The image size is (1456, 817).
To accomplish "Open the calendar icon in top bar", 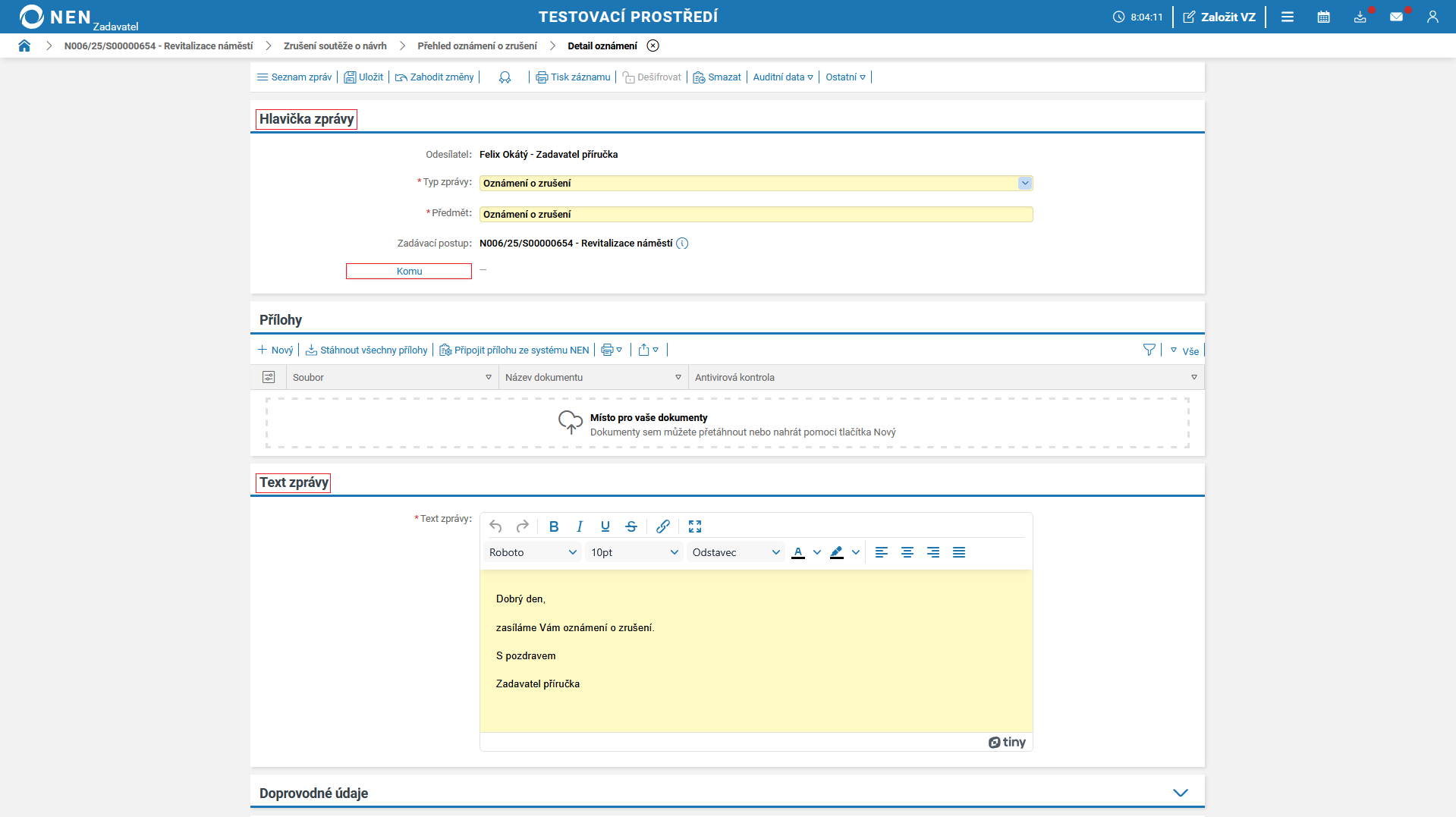I will coord(1323,17).
